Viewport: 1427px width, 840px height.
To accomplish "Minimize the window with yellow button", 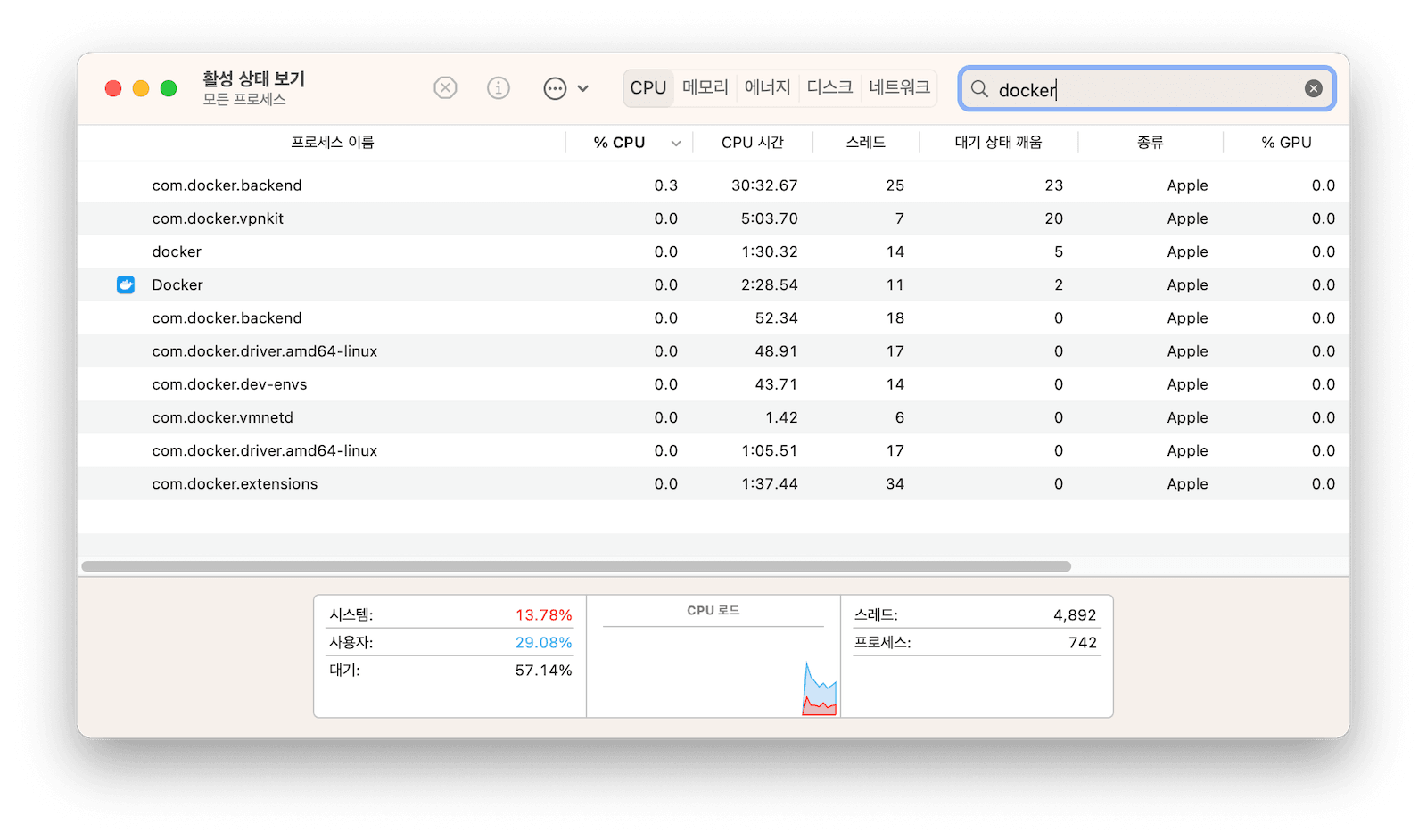I will pyautogui.click(x=141, y=88).
